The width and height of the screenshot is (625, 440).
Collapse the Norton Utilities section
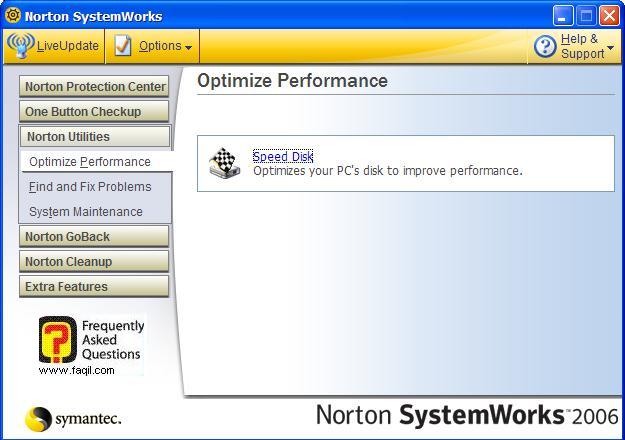tap(95, 137)
